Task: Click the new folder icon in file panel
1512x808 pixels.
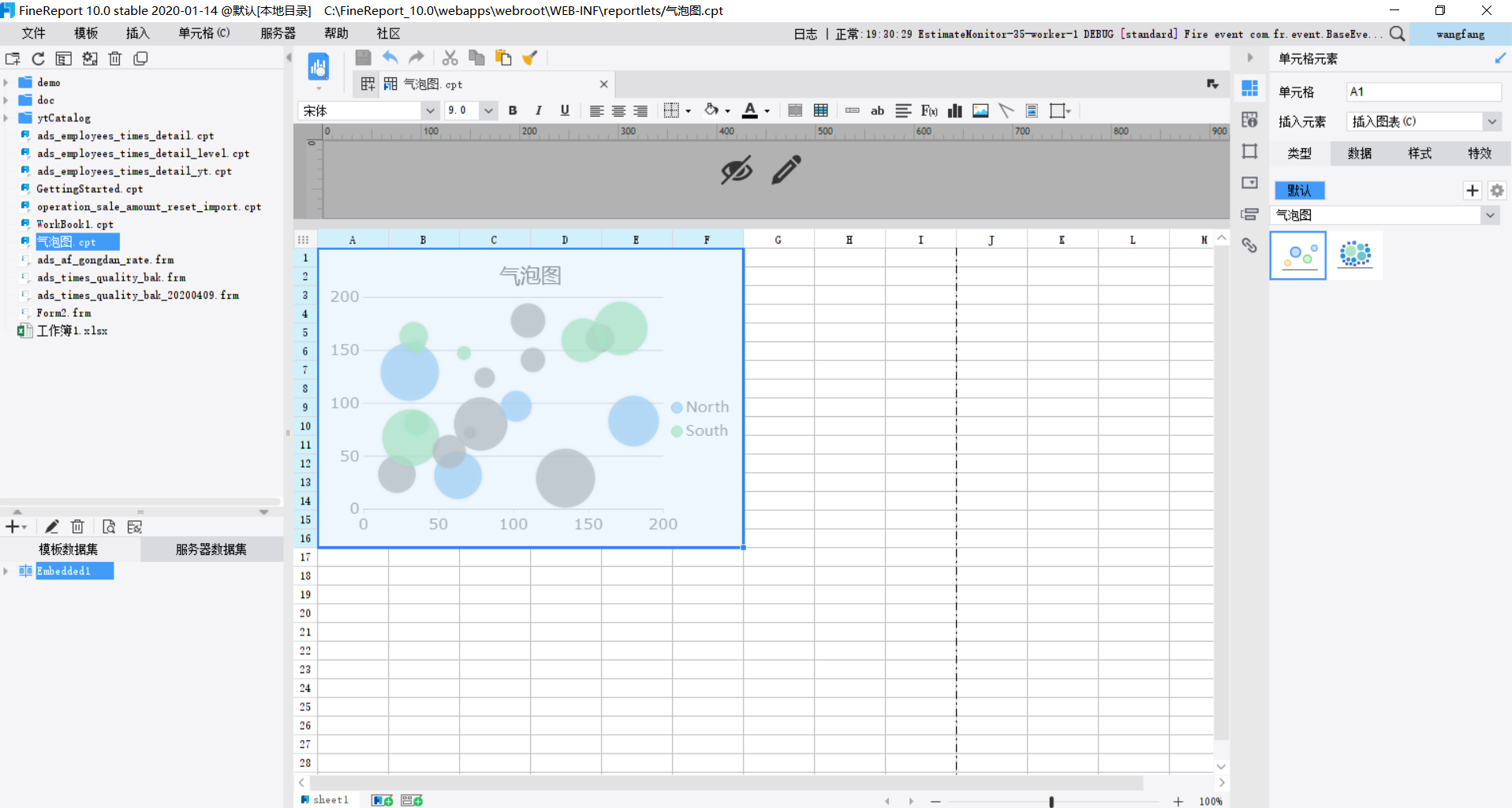Action: [13, 58]
